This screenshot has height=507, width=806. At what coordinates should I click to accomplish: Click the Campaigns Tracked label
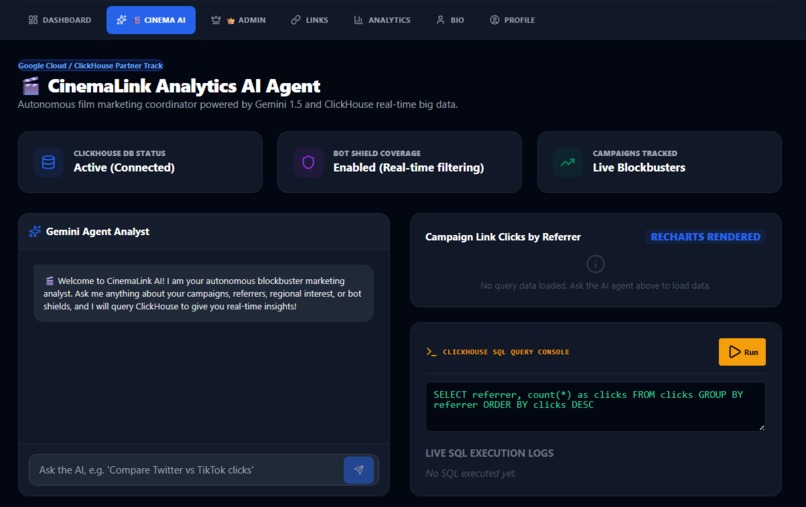[x=635, y=153]
